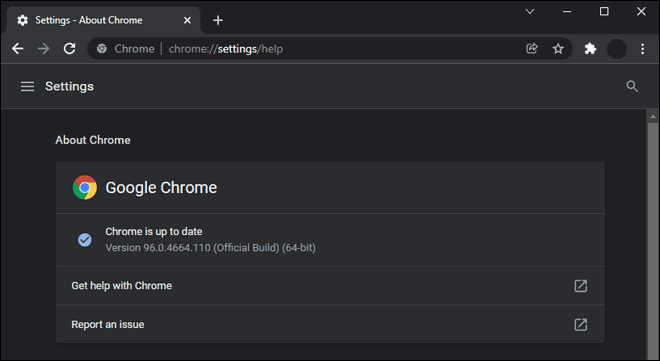Click the blue up-to-date checkmark

85,240
